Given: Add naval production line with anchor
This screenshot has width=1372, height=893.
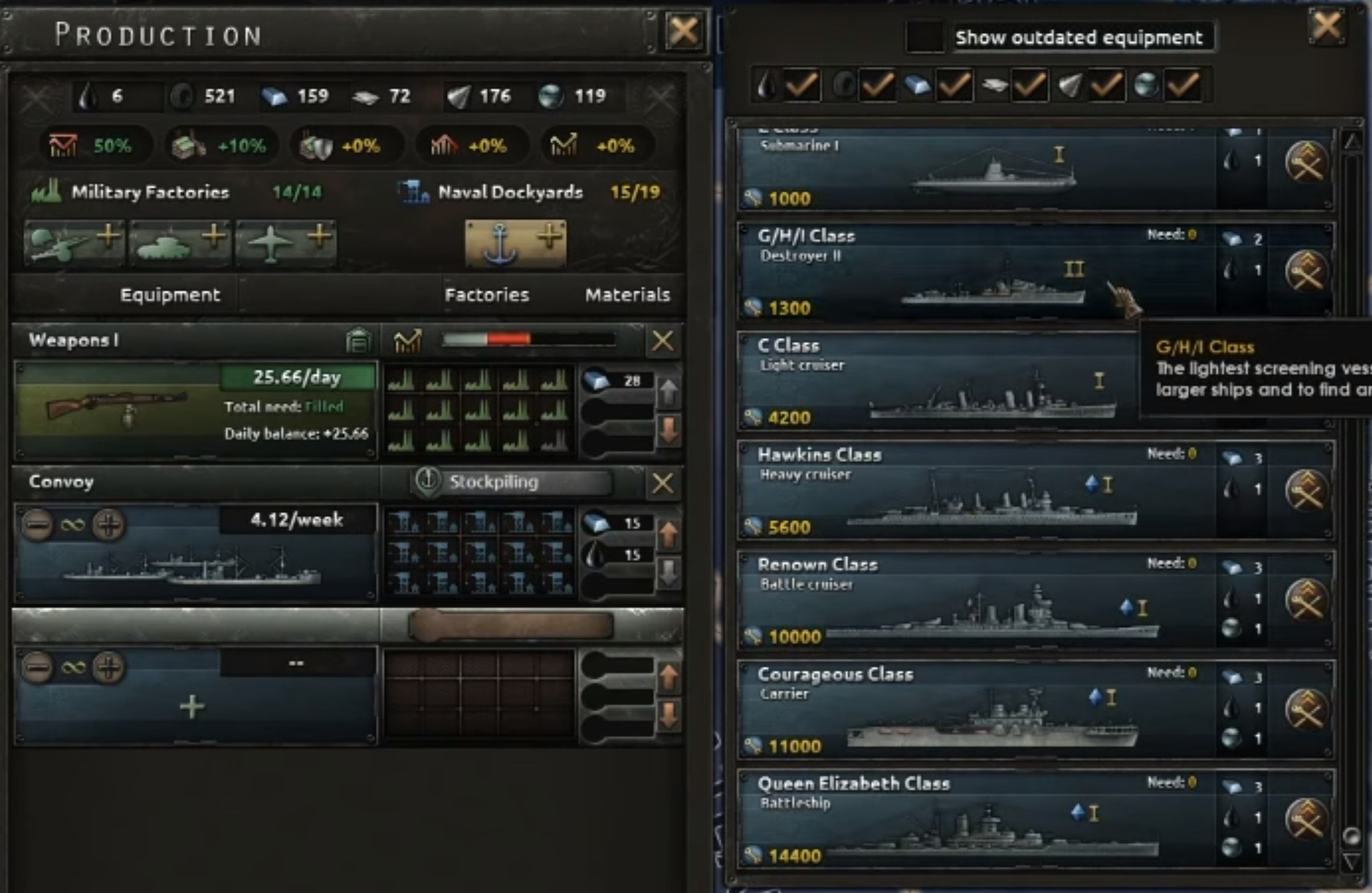Looking at the screenshot, I should coord(516,243).
